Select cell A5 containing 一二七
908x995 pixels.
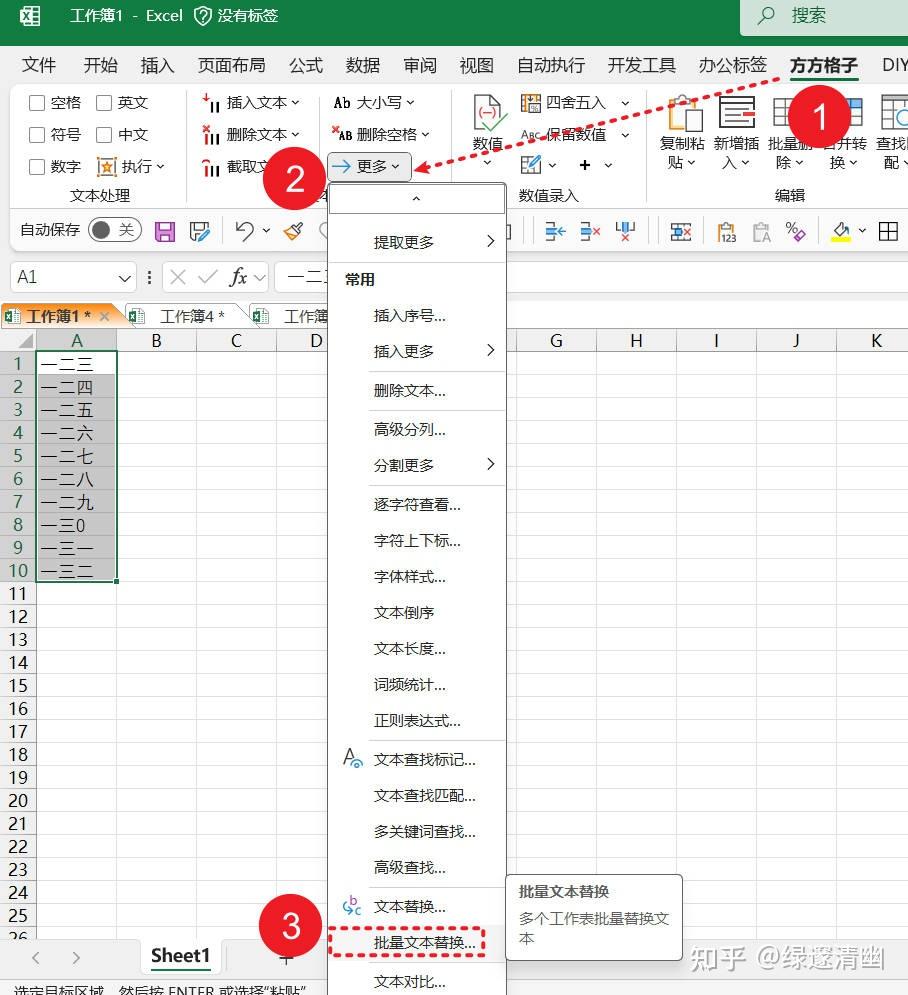(76, 456)
